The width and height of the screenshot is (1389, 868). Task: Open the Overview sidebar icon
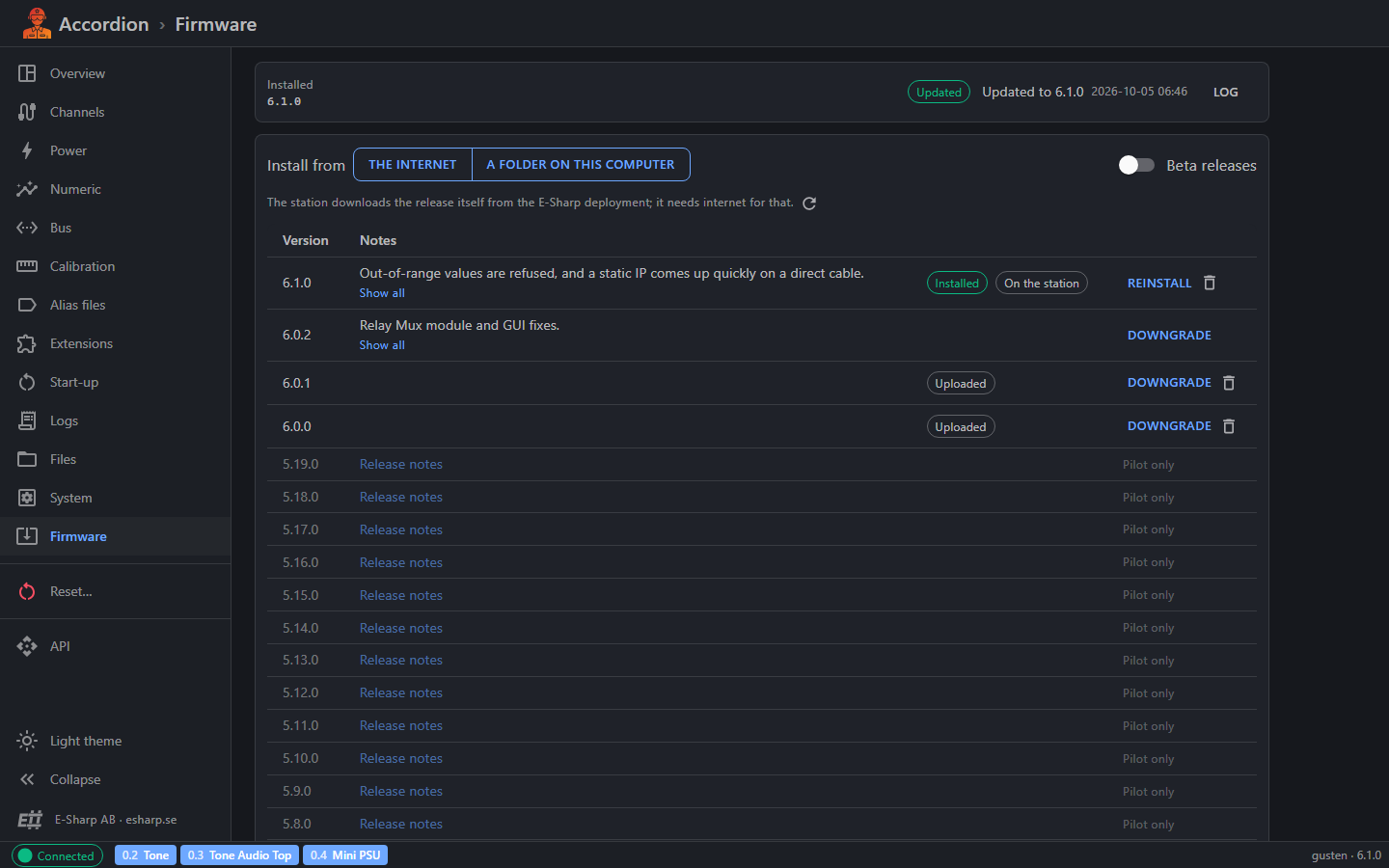coord(27,73)
